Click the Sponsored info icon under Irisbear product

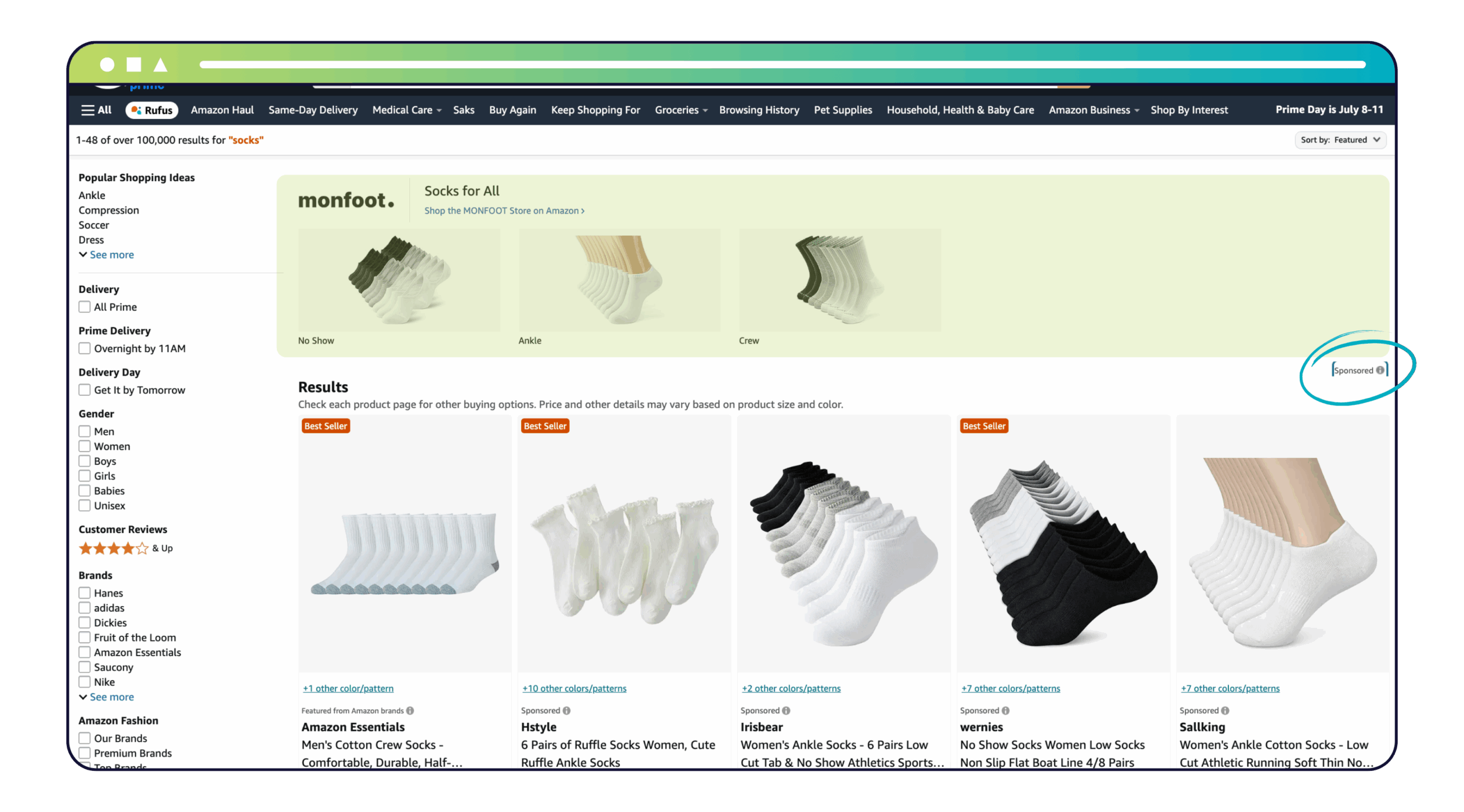pos(786,710)
